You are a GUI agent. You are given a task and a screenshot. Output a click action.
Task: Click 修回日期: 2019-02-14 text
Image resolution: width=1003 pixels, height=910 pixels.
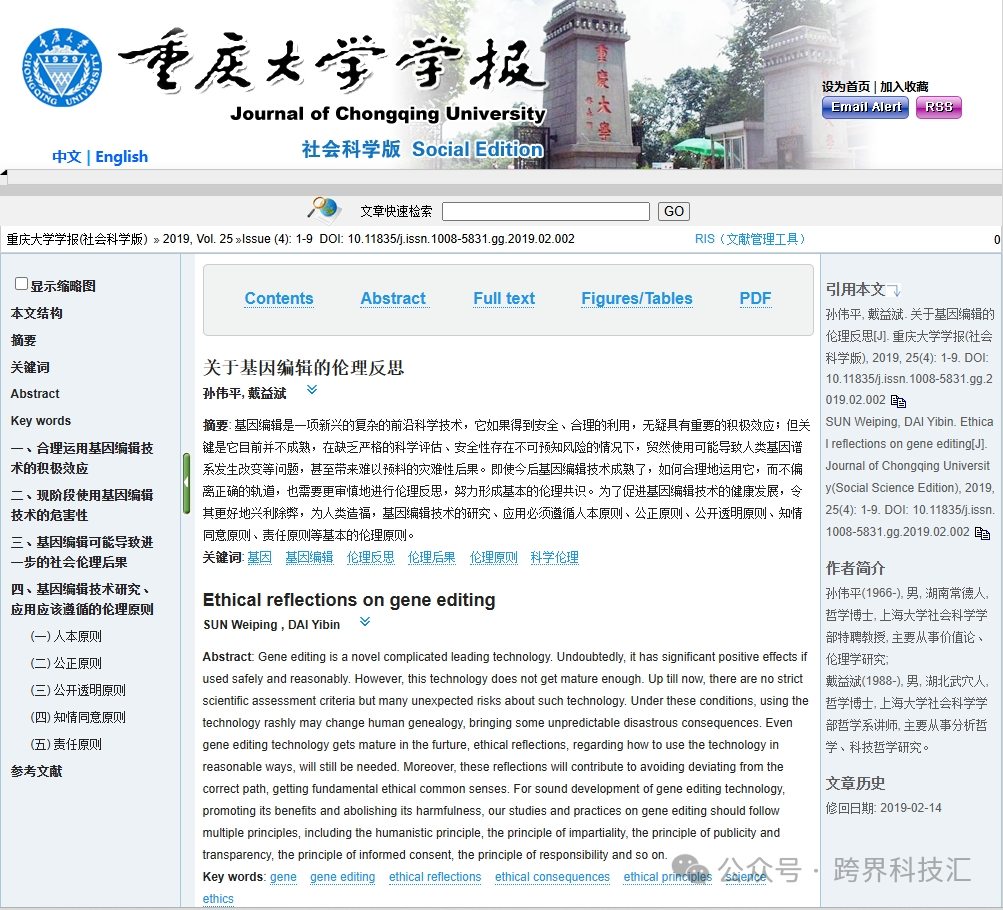tap(883, 808)
